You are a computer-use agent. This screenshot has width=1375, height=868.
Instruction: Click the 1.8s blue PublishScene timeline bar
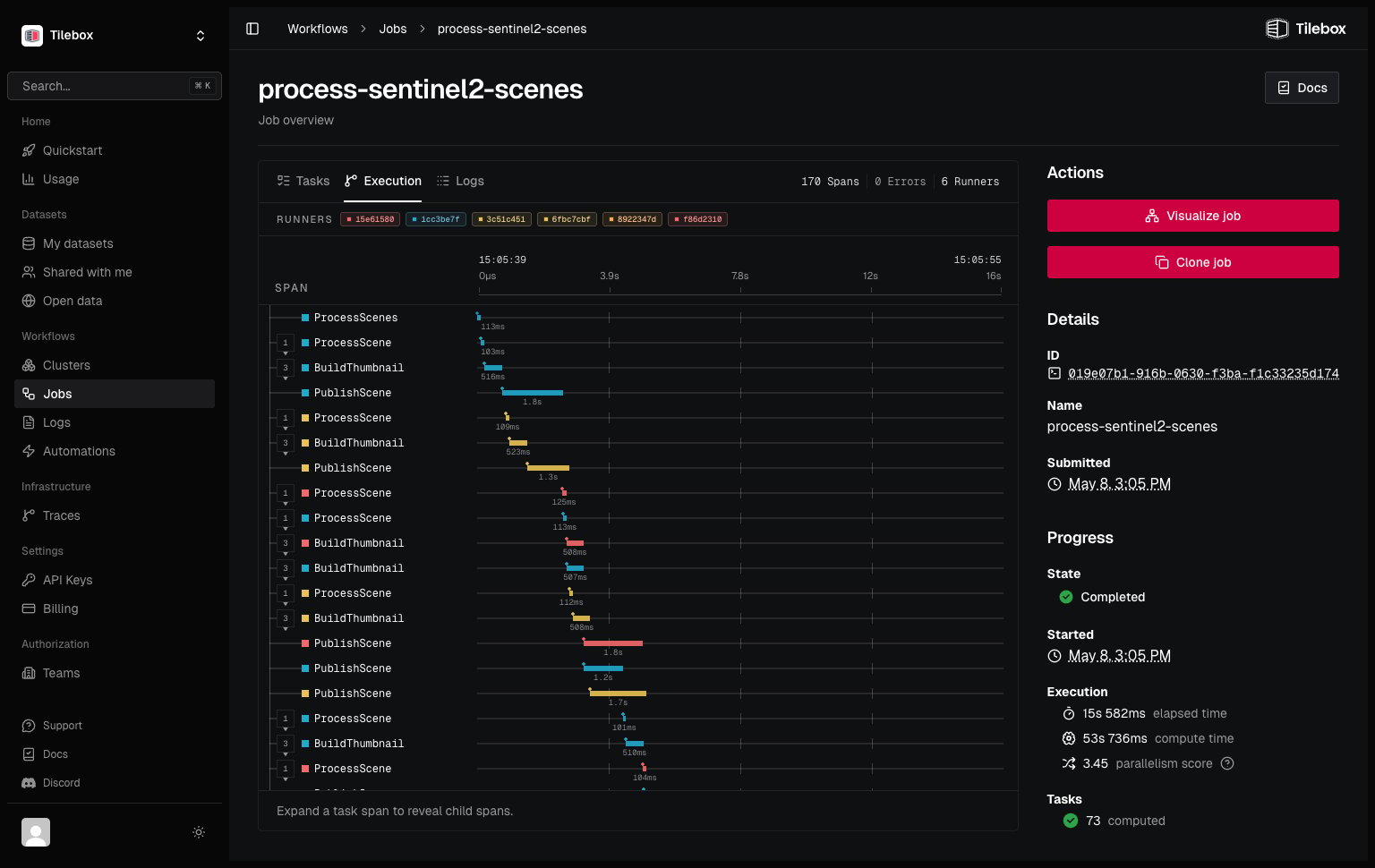click(x=533, y=393)
